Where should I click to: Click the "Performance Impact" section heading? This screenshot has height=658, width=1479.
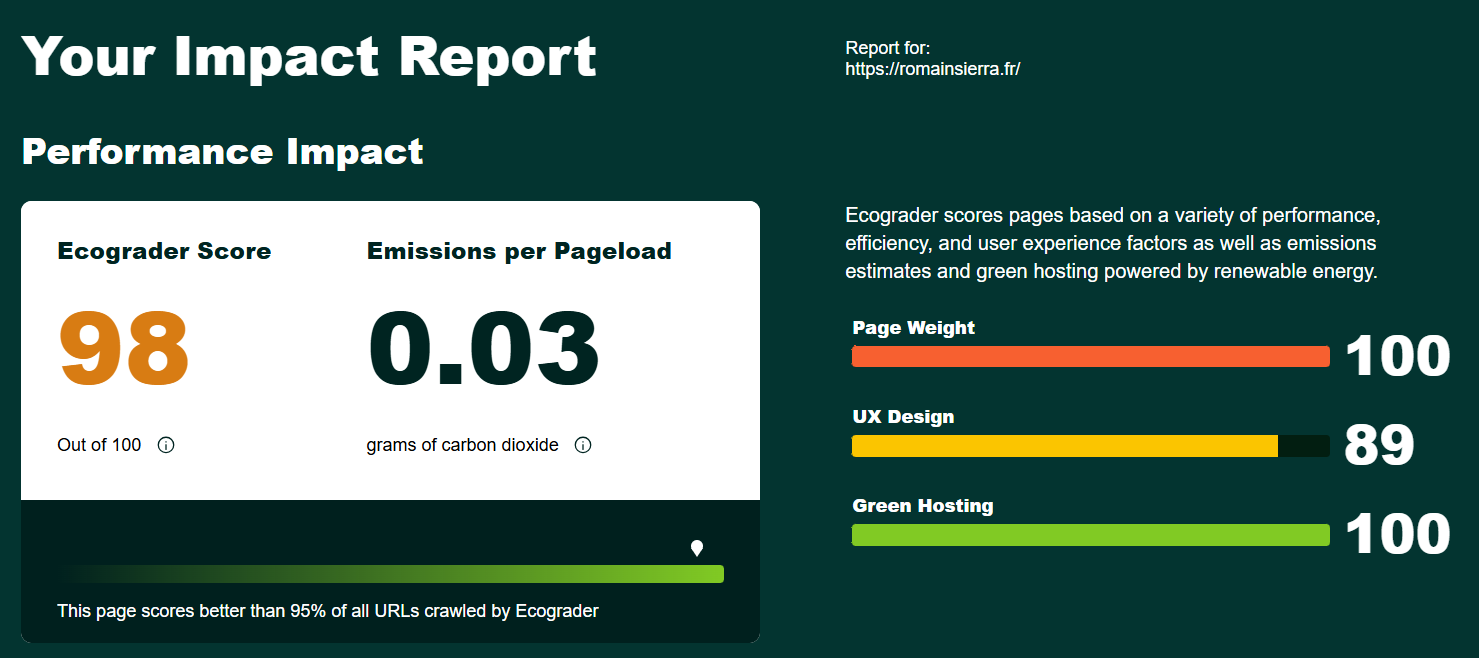223,152
